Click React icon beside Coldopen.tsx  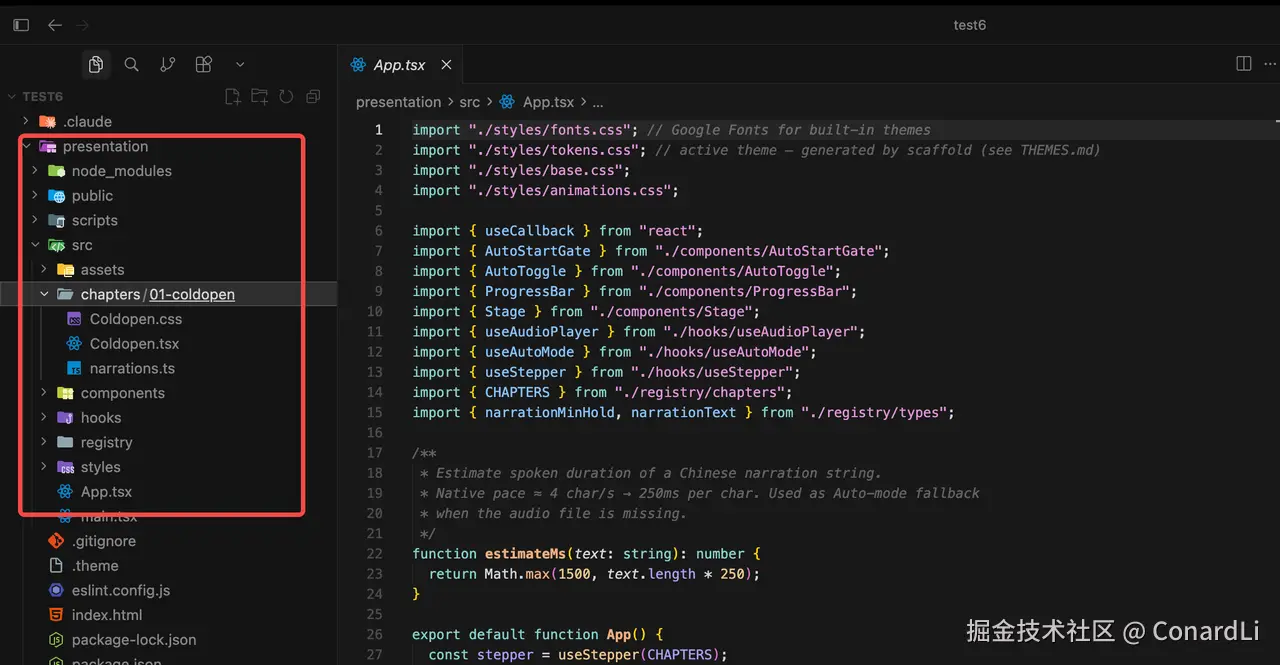(74, 344)
